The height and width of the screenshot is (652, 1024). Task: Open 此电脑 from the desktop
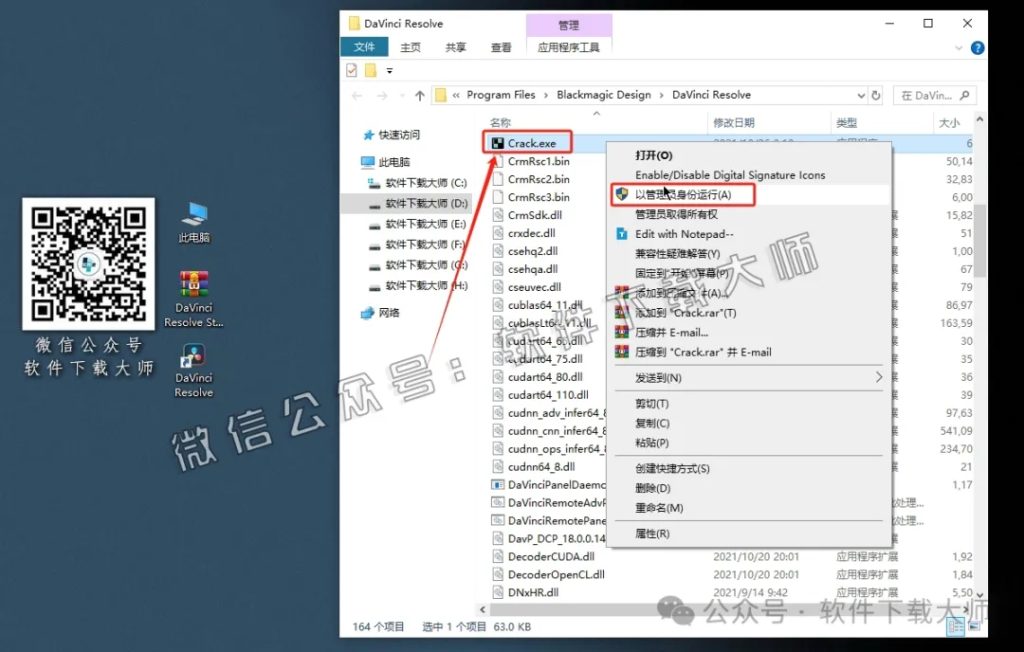(x=192, y=215)
